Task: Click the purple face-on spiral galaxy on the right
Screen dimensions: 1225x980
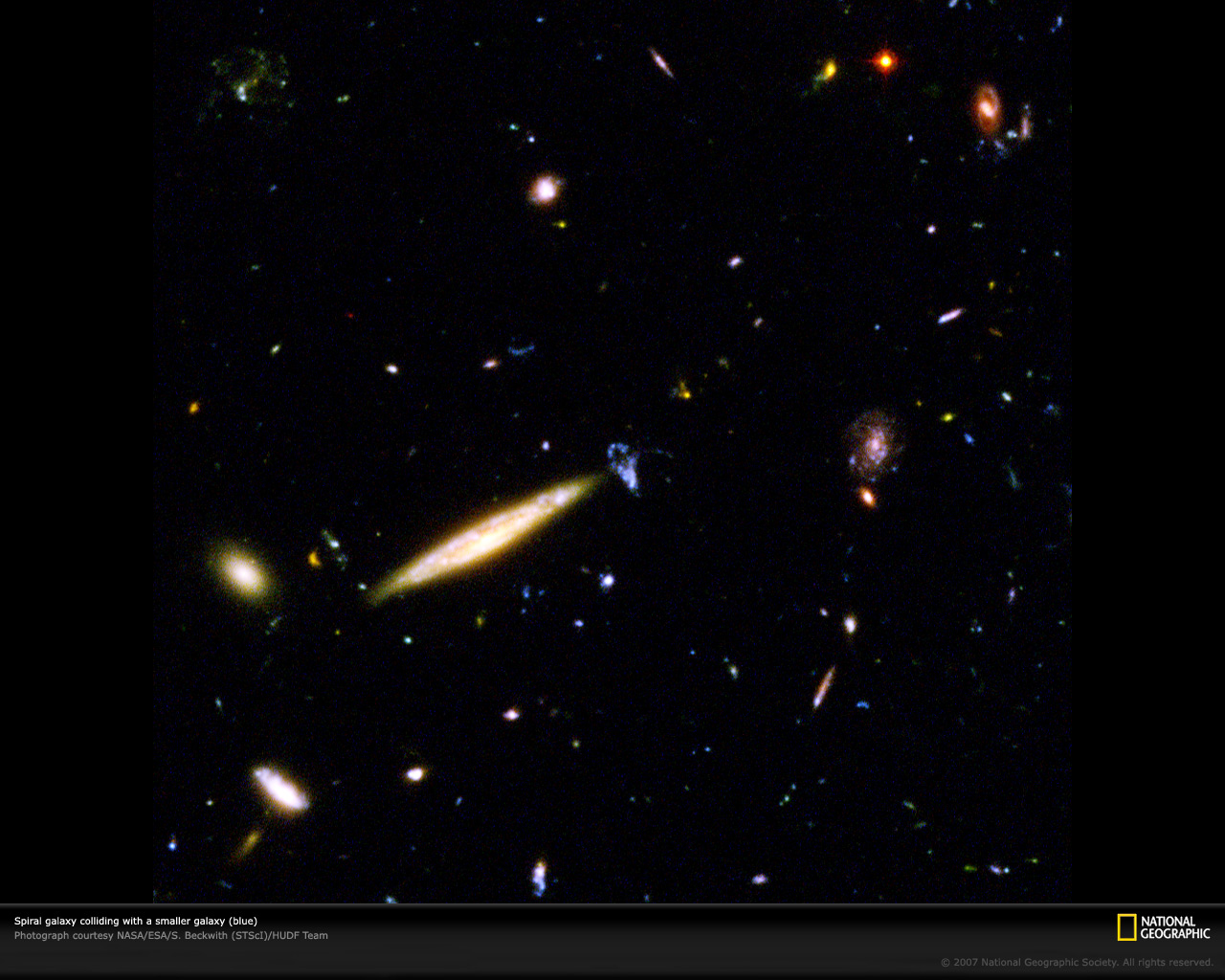Action: pyautogui.click(x=873, y=443)
